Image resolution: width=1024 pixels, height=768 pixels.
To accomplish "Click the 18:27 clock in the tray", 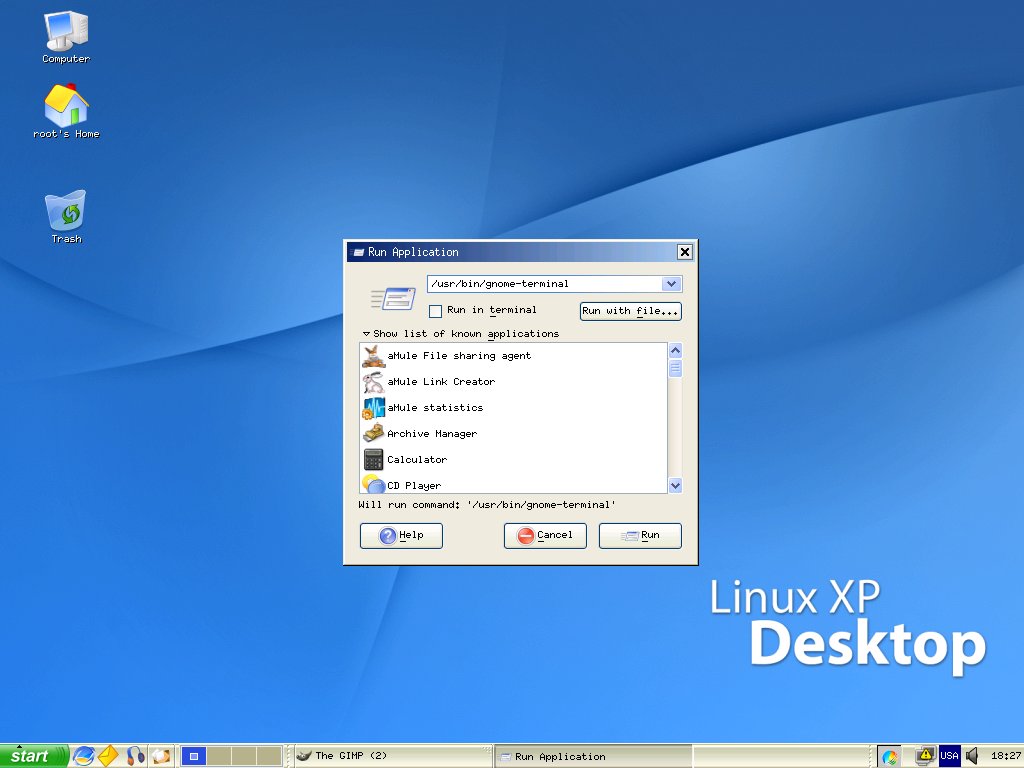I will (x=1006, y=756).
